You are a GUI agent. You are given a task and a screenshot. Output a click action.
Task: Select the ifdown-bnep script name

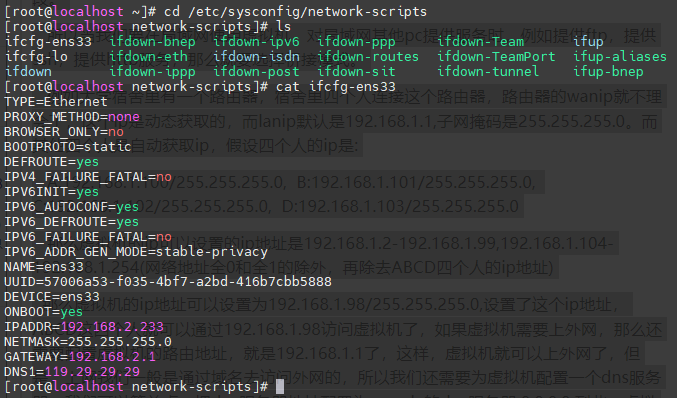pyautogui.click(x=152, y=42)
